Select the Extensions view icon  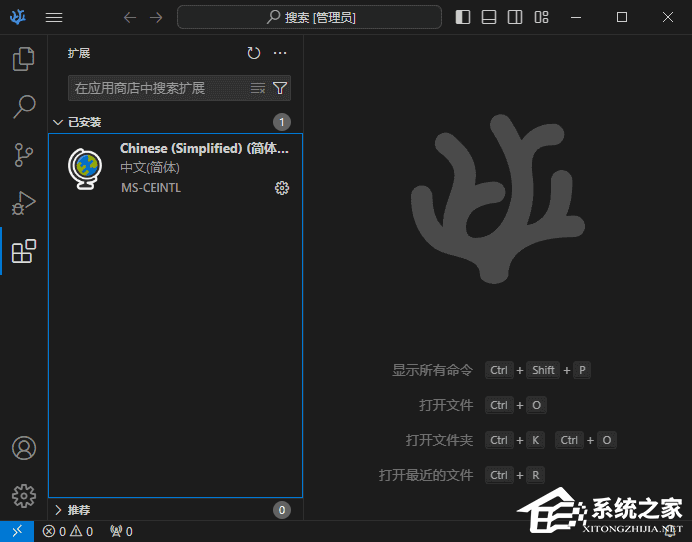click(x=24, y=251)
